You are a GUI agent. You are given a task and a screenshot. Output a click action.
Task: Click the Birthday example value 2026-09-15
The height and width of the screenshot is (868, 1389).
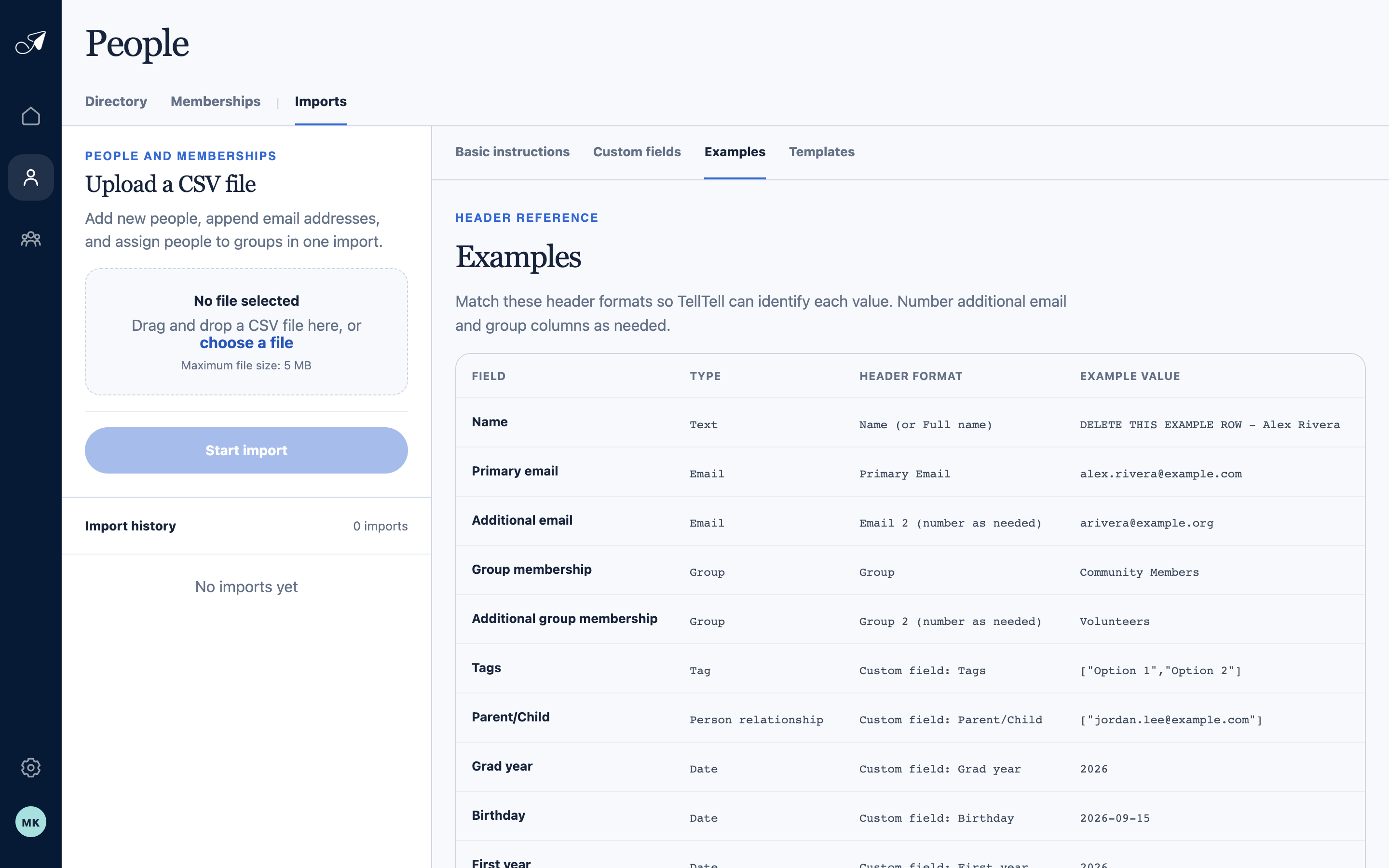[x=1115, y=819]
